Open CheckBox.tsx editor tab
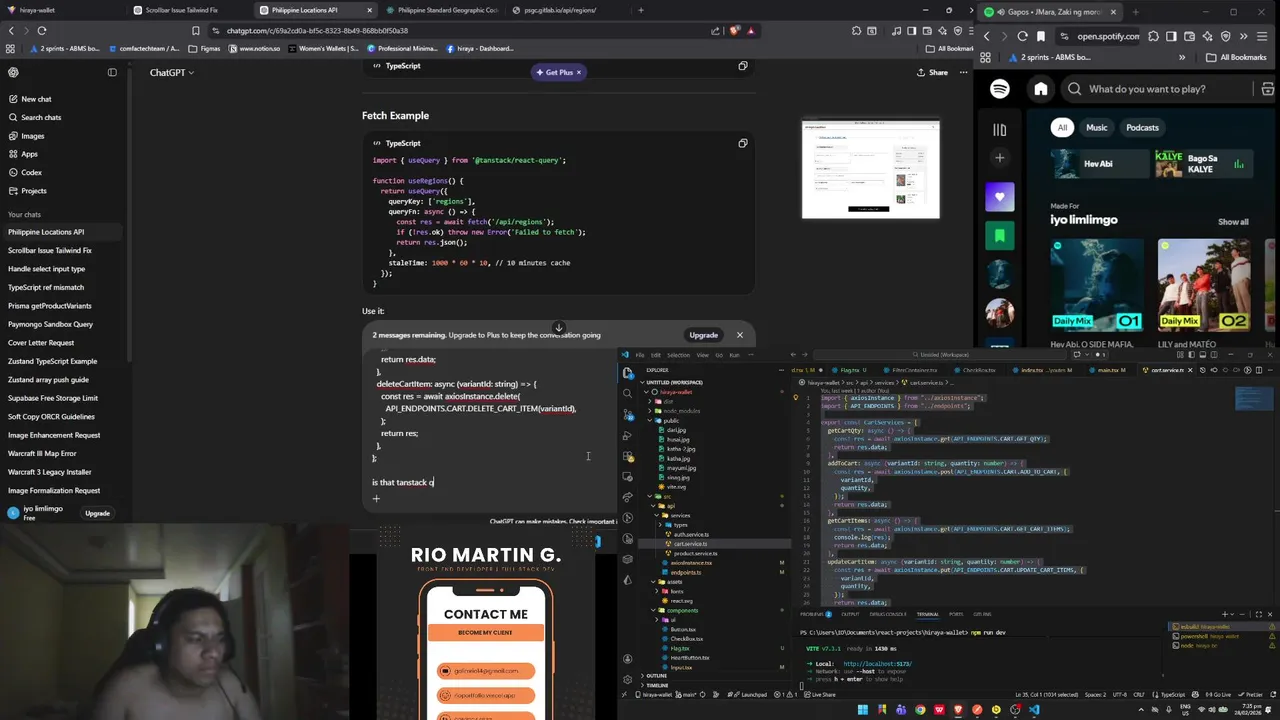Image resolution: width=1280 pixels, height=720 pixels. click(x=978, y=370)
